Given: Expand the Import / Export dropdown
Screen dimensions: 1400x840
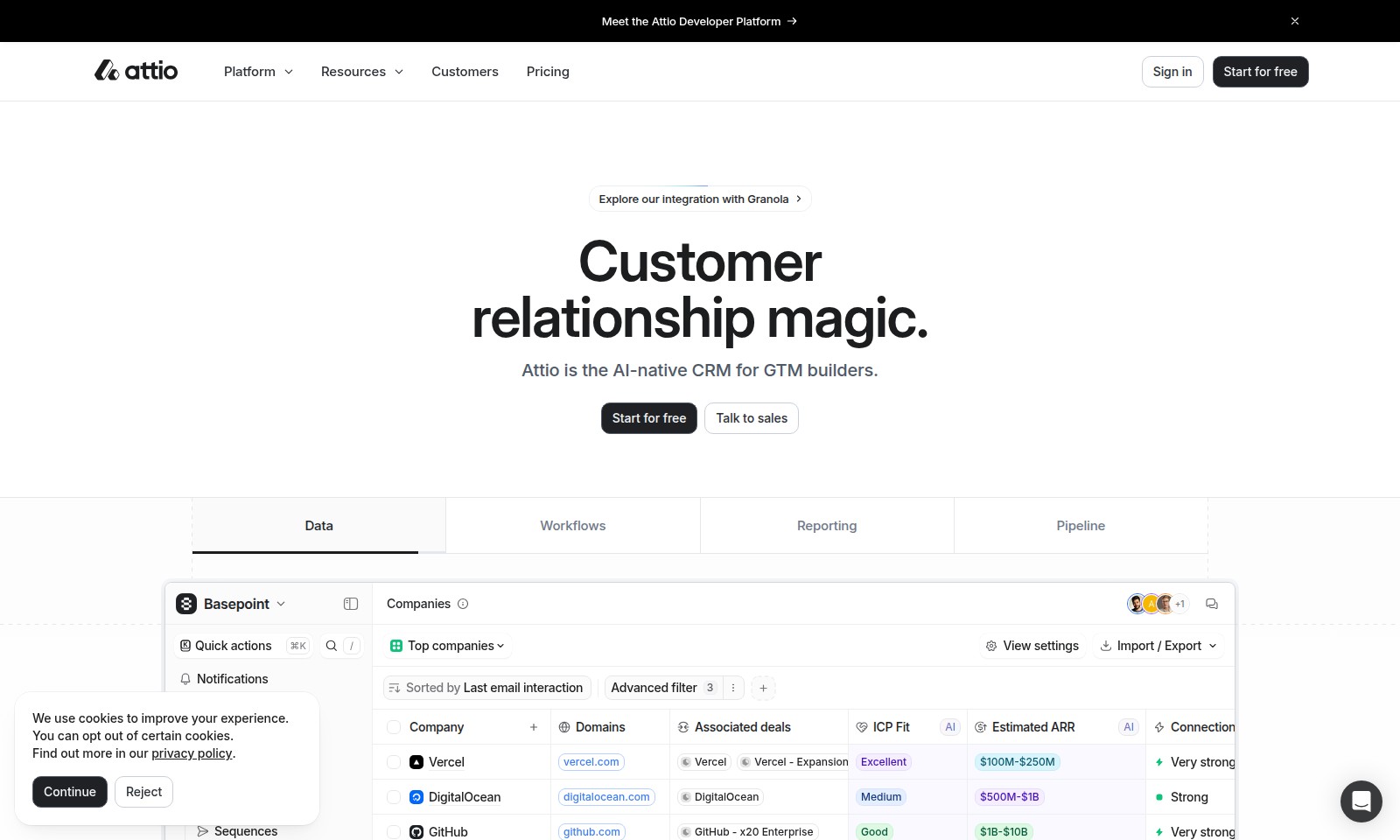Looking at the screenshot, I should tap(1213, 646).
